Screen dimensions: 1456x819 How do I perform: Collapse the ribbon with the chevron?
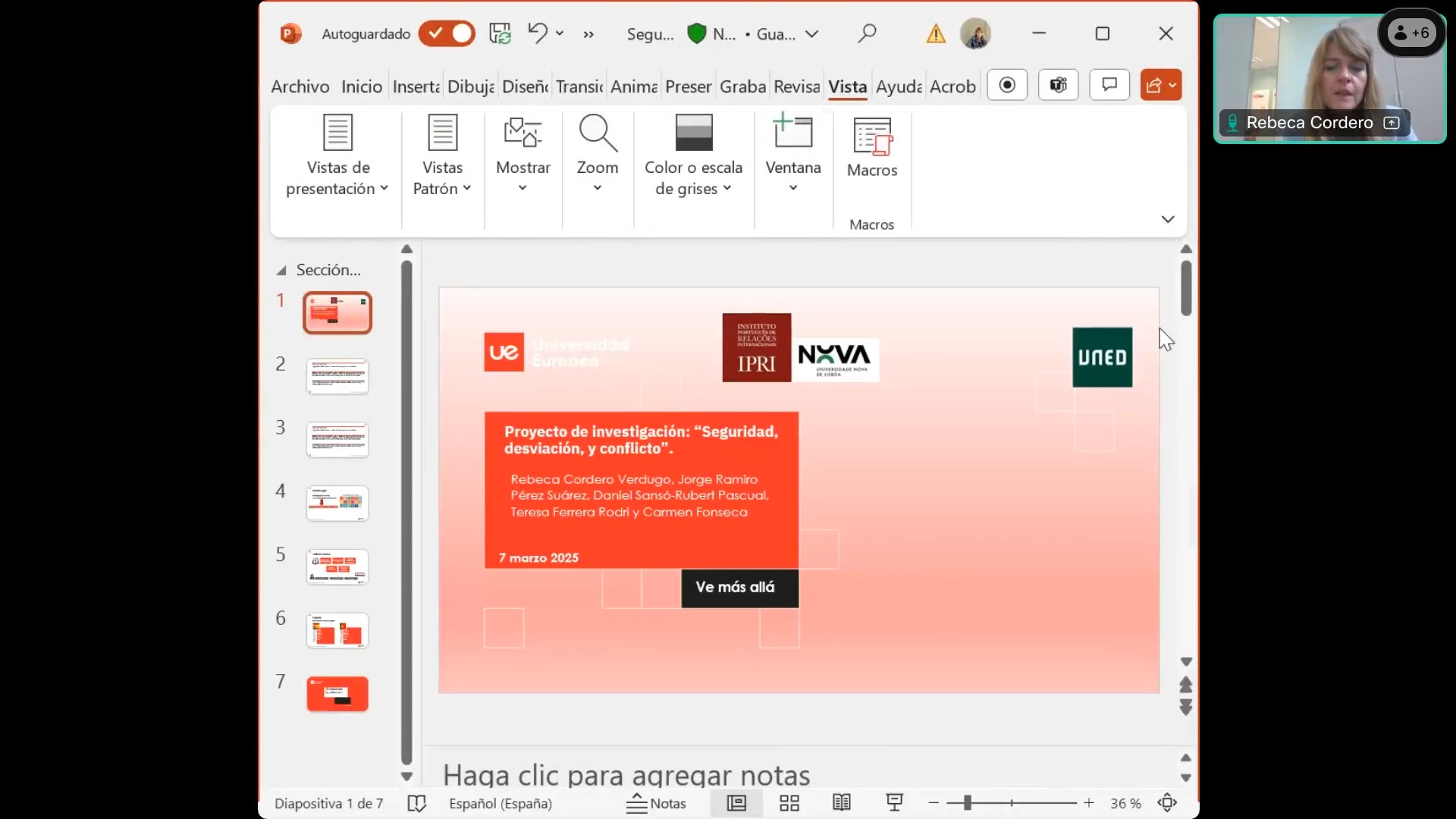(1168, 219)
